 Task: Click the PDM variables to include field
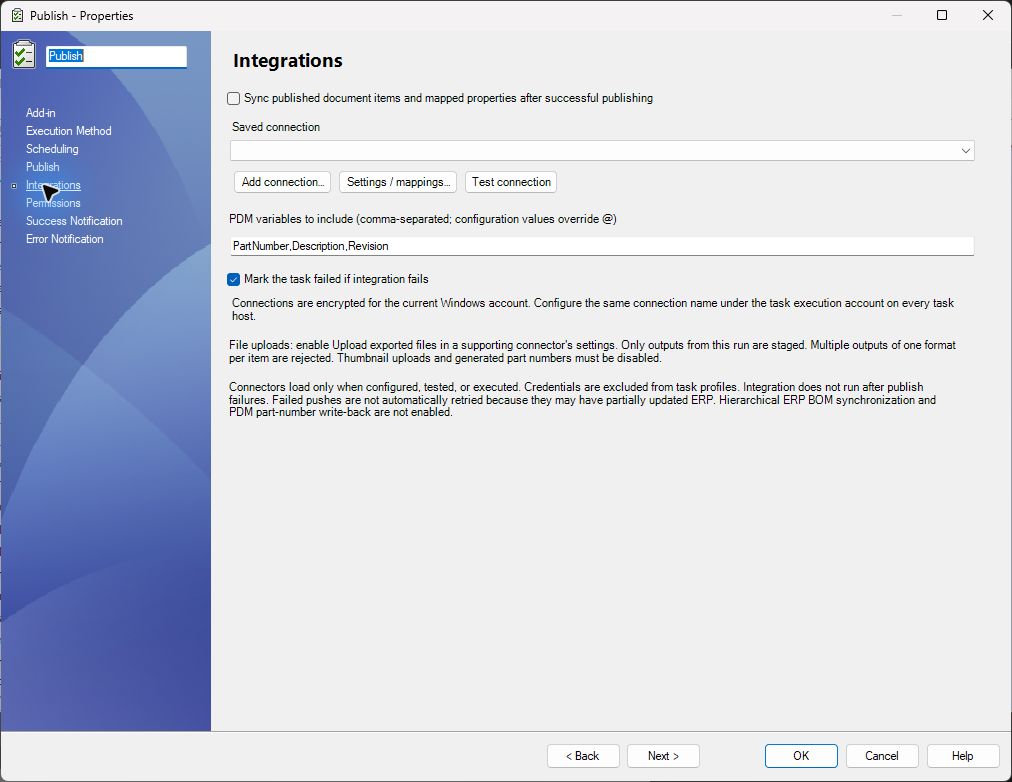coord(602,246)
